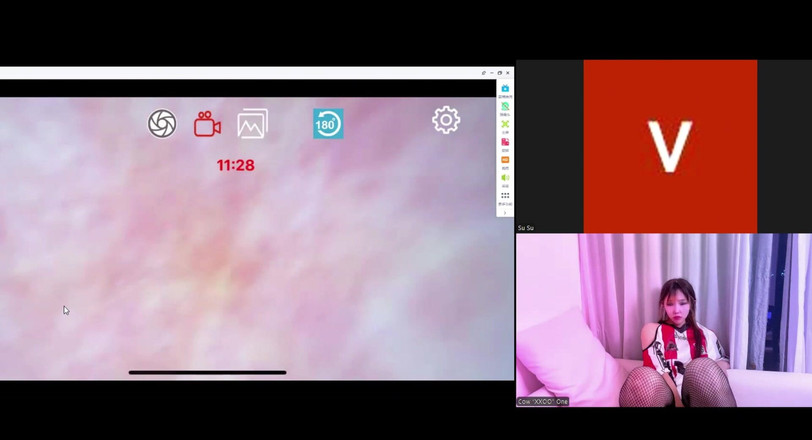Click the red recording timer 11:28
Viewport: 812px width, 440px height.
(236, 165)
